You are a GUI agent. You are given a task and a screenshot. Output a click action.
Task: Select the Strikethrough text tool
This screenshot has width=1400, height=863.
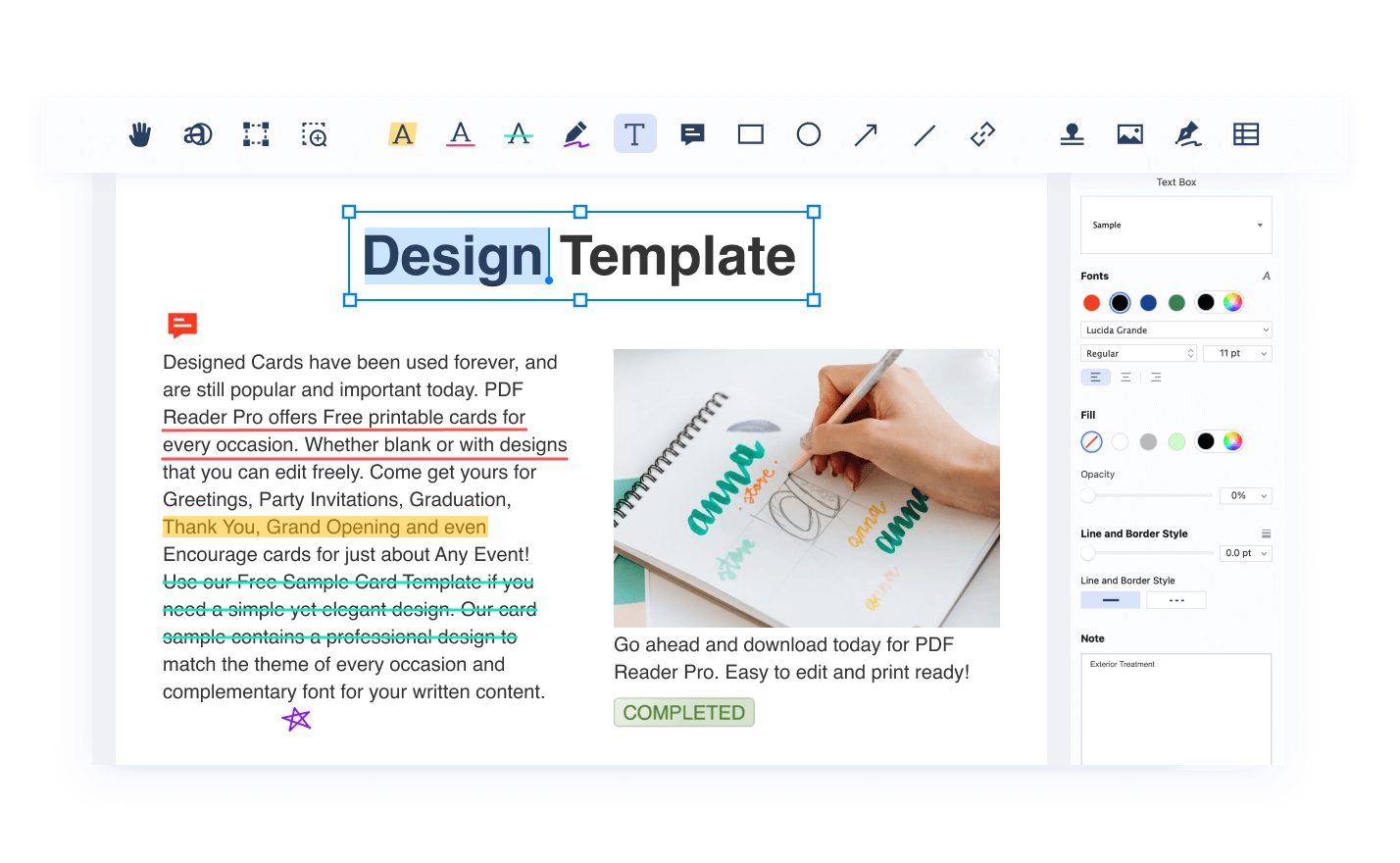click(x=519, y=134)
